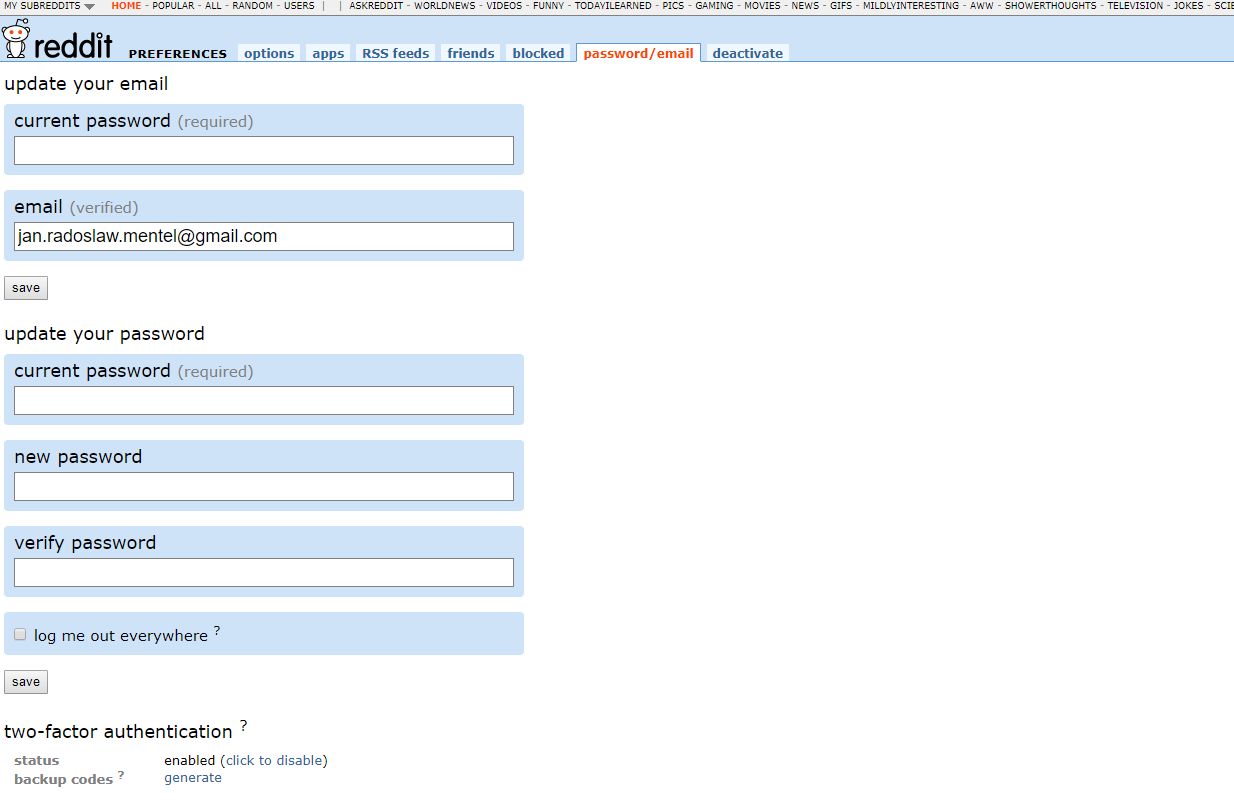This screenshot has width=1234, height=809.
Task: Click the 'update your password' heading
Action: point(104,334)
